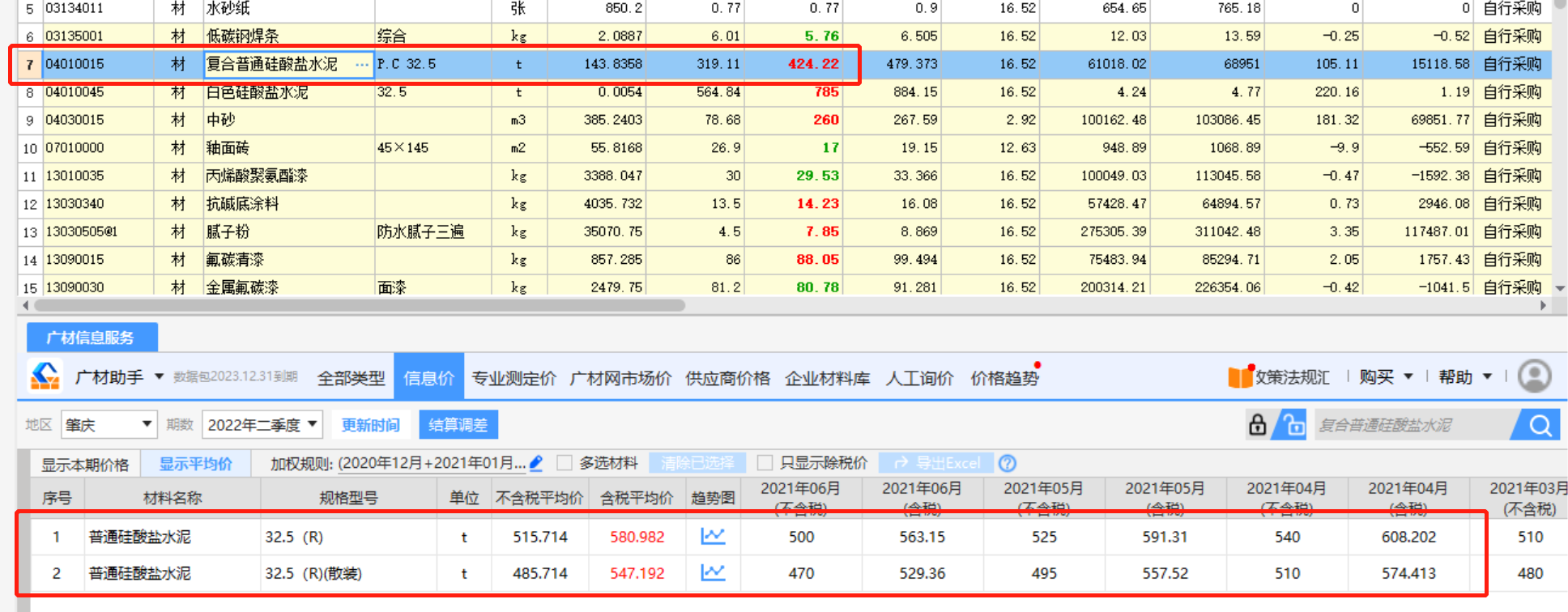
Task: Click the 广材助手 logo icon
Action: tap(45, 376)
